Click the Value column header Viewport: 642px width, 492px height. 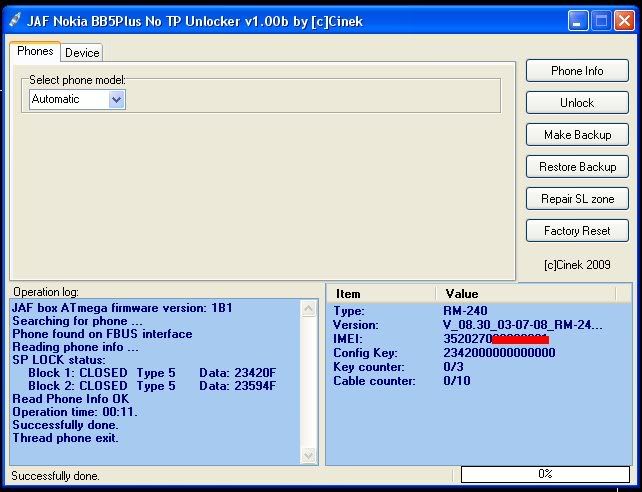coord(525,294)
